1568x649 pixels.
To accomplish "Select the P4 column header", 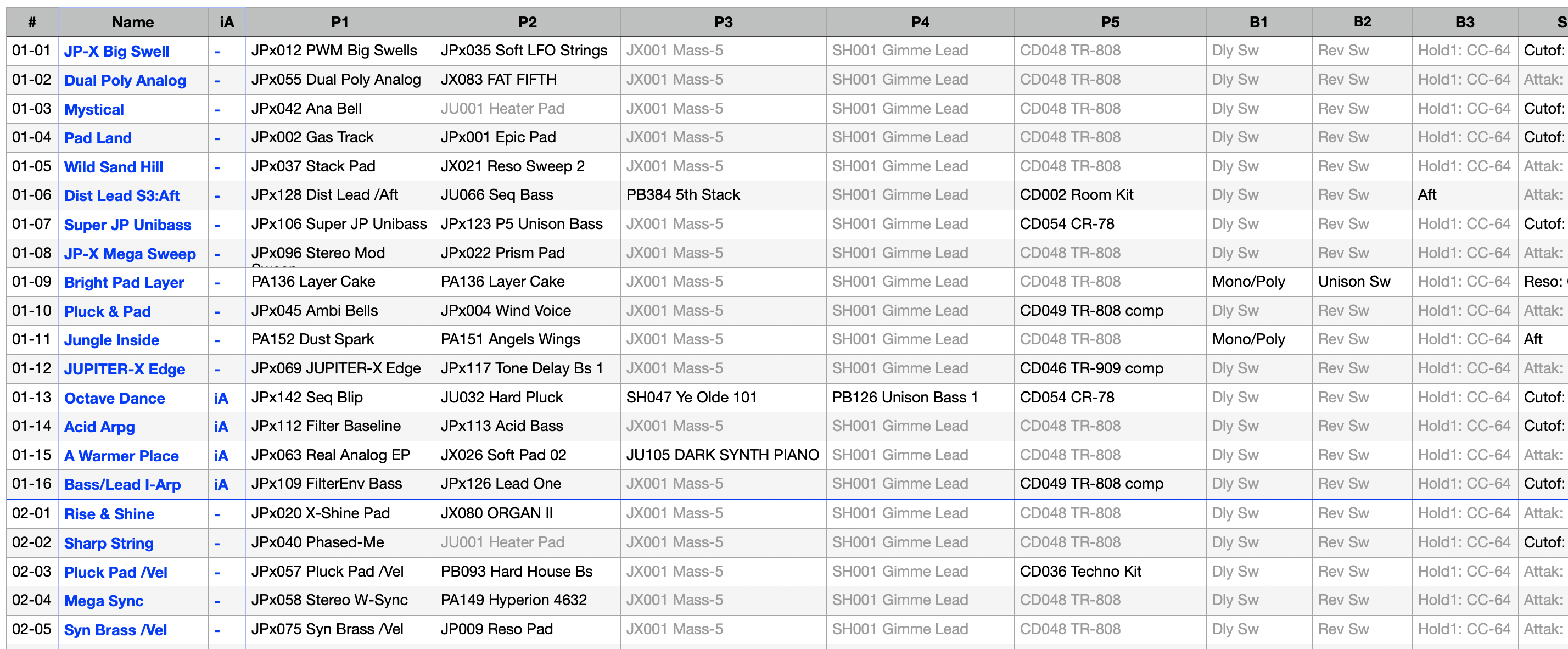I will coord(920,23).
